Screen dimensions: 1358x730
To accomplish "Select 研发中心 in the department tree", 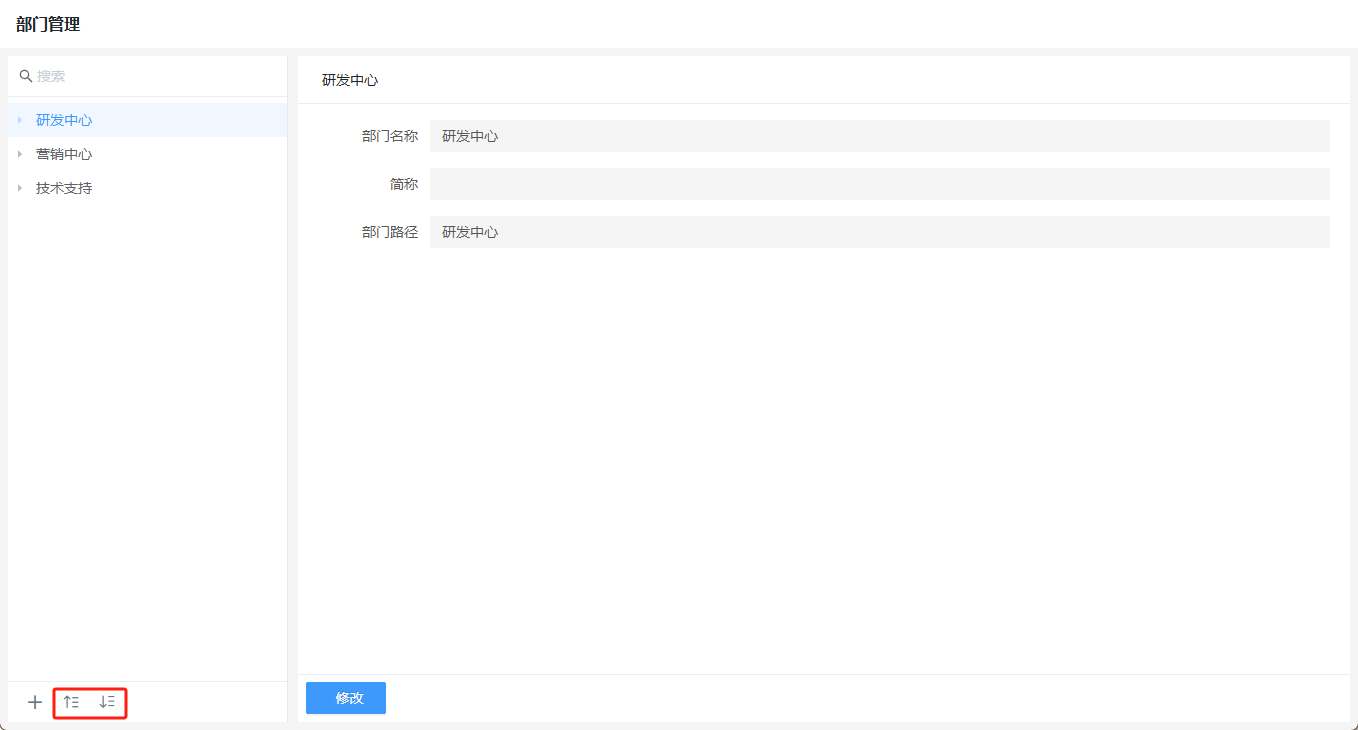I will coord(64,120).
